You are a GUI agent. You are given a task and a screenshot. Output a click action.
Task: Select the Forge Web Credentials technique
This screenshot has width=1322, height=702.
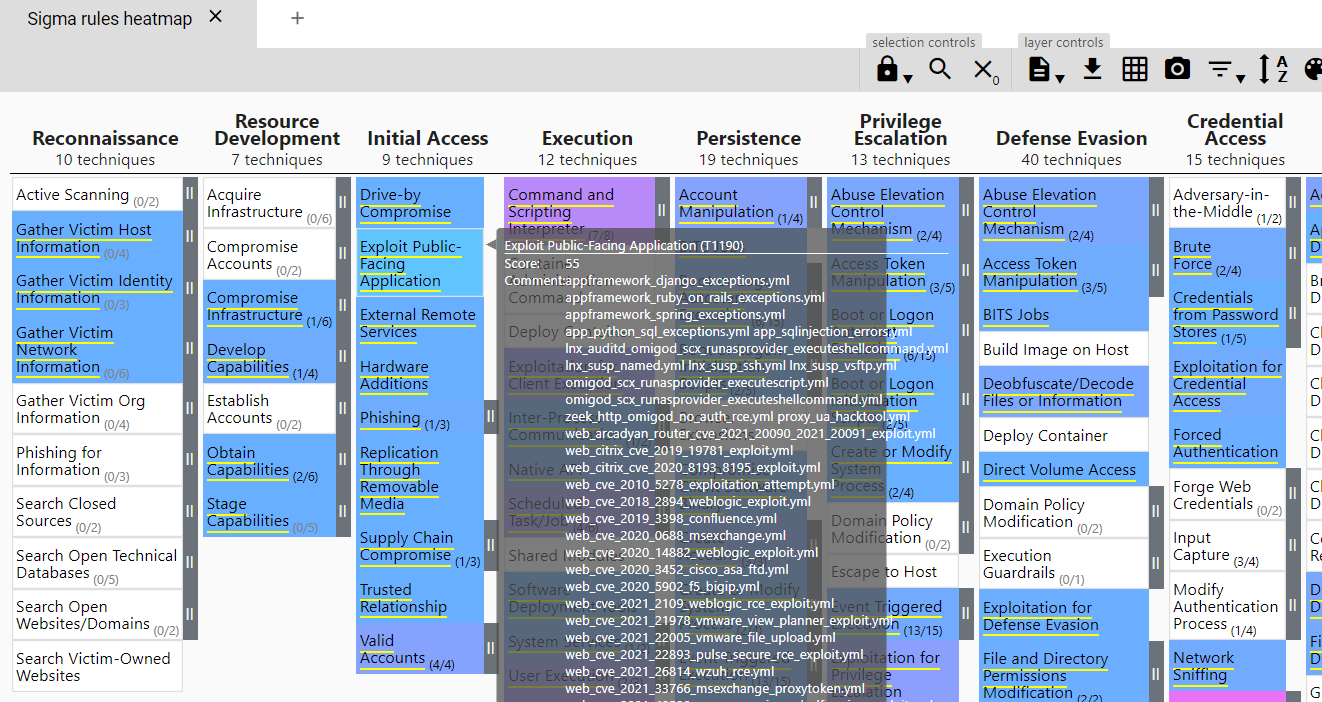[1228, 495]
